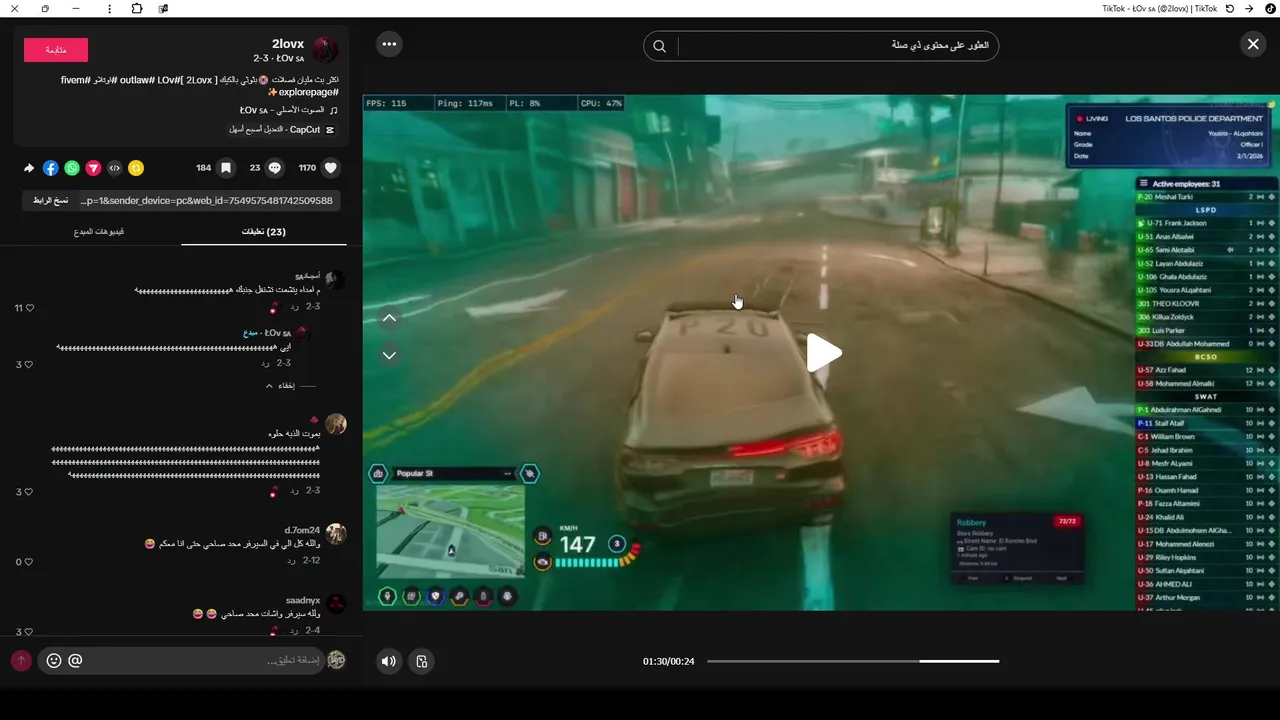
Task: Insert a mention with the @ icon
Action: (x=75, y=661)
